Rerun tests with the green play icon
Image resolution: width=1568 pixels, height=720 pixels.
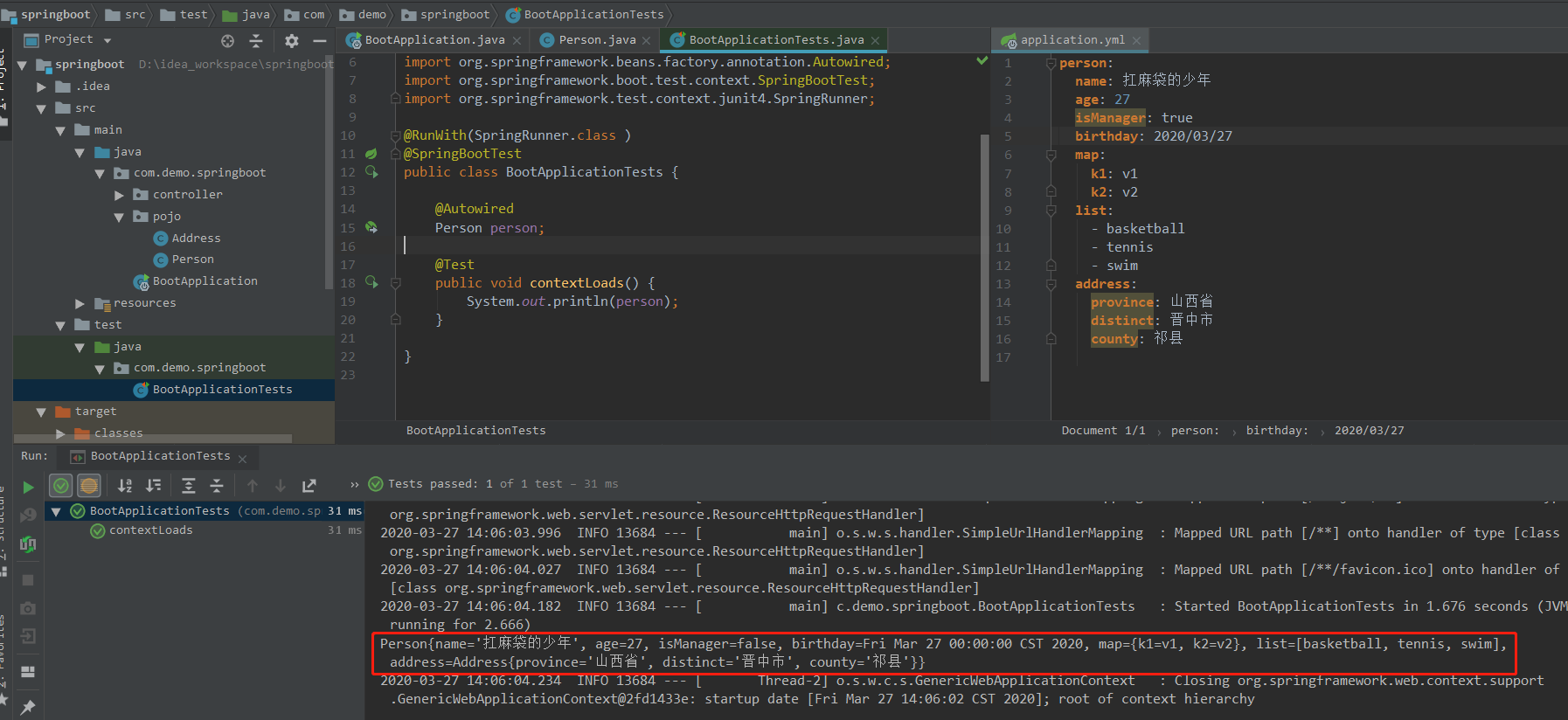coord(28,487)
